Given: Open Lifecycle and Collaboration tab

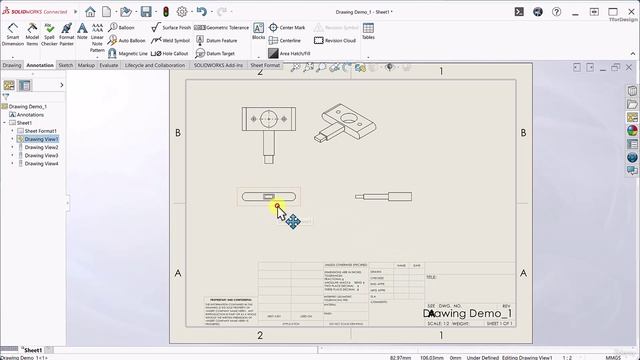Looking at the screenshot, I should pos(155,65).
